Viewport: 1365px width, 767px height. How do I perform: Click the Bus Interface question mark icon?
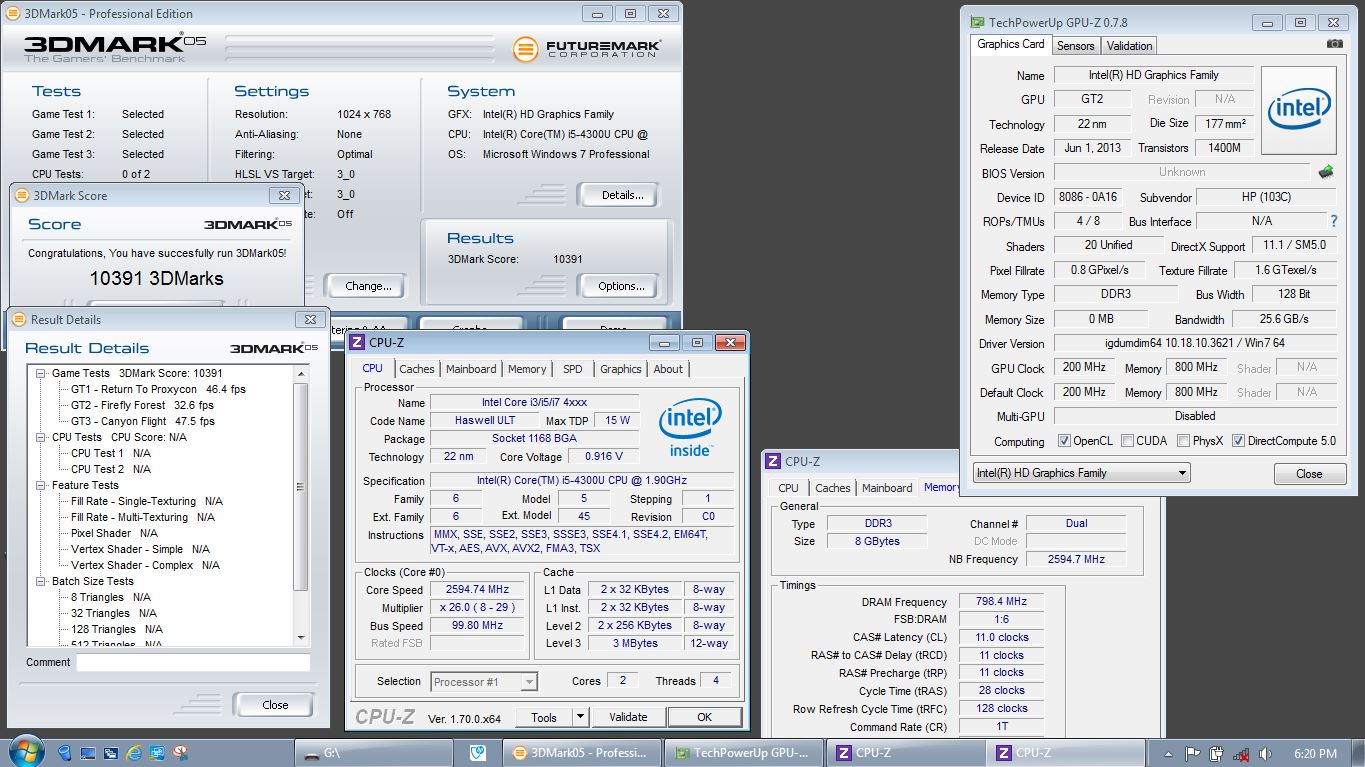click(x=1333, y=221)
